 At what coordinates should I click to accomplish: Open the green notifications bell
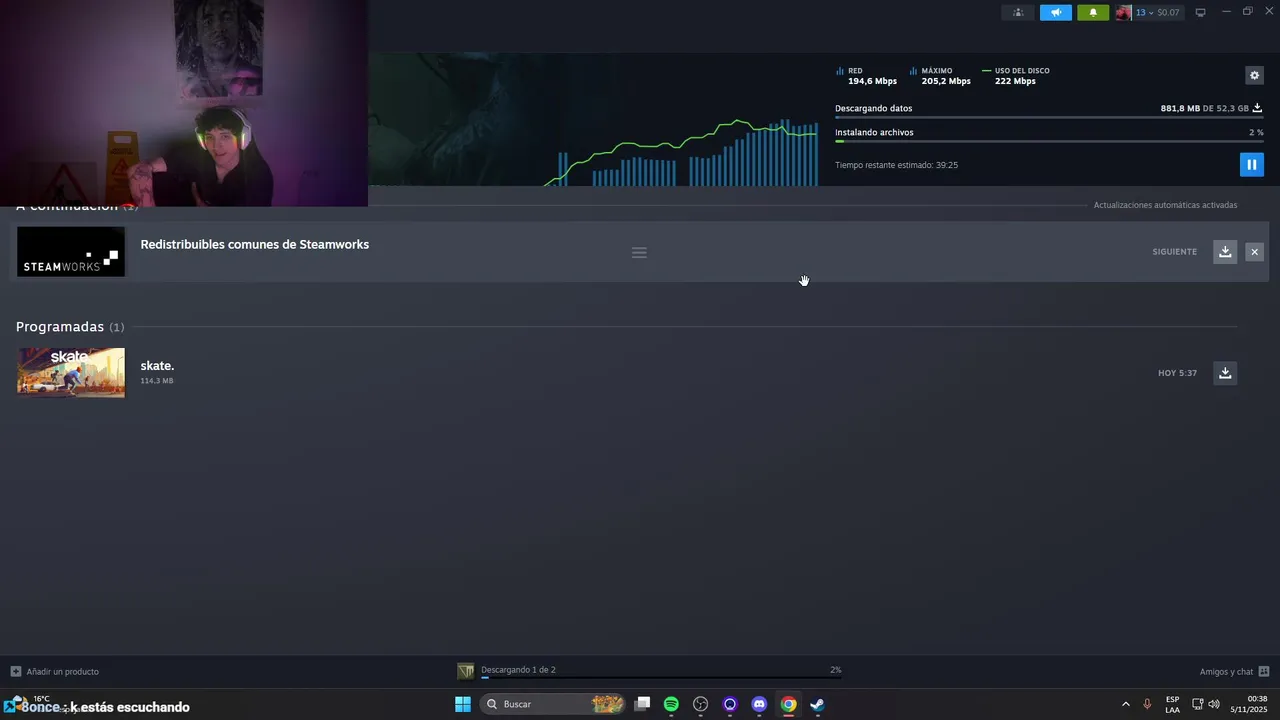[x=1093, y=12]
